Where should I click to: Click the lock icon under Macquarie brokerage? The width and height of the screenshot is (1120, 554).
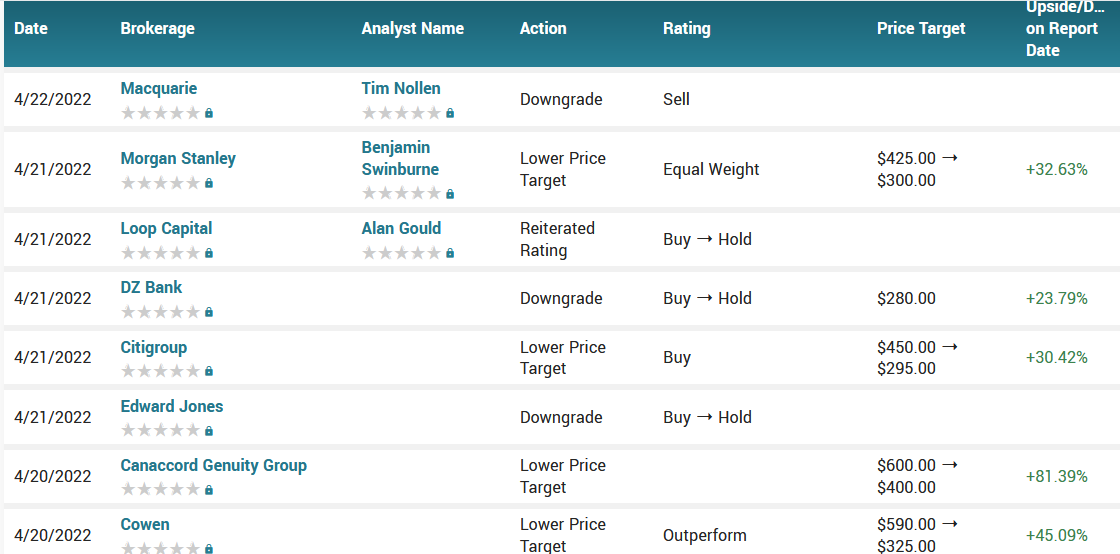[x=209, y=113]
